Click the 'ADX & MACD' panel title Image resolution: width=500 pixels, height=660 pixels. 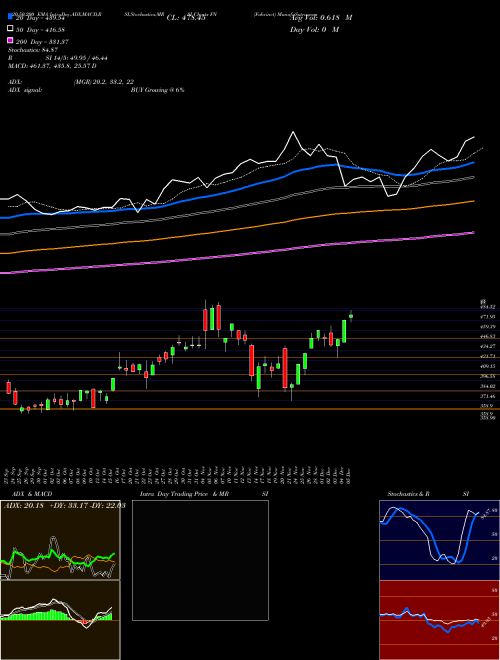click(x=32, y=494)
